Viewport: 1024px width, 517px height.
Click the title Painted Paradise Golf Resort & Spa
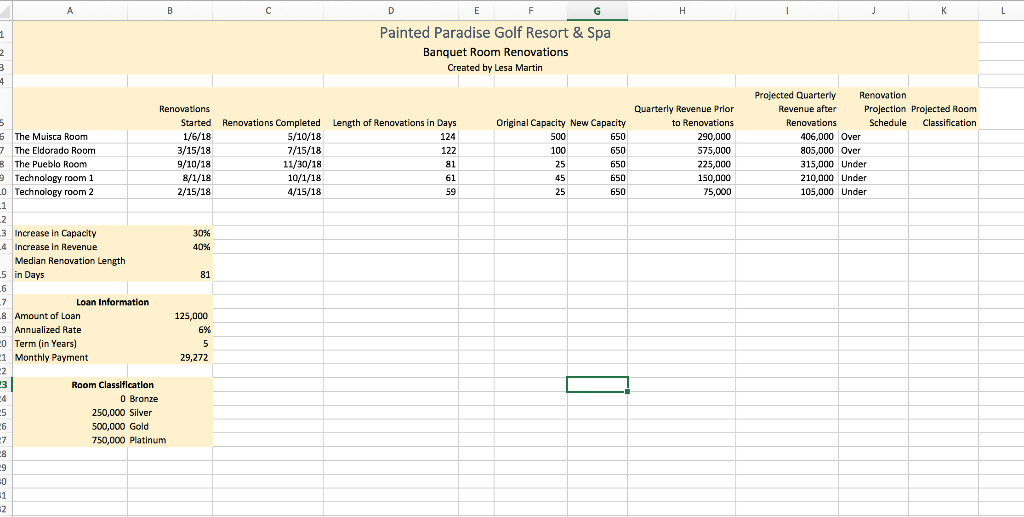coord(495,32)
